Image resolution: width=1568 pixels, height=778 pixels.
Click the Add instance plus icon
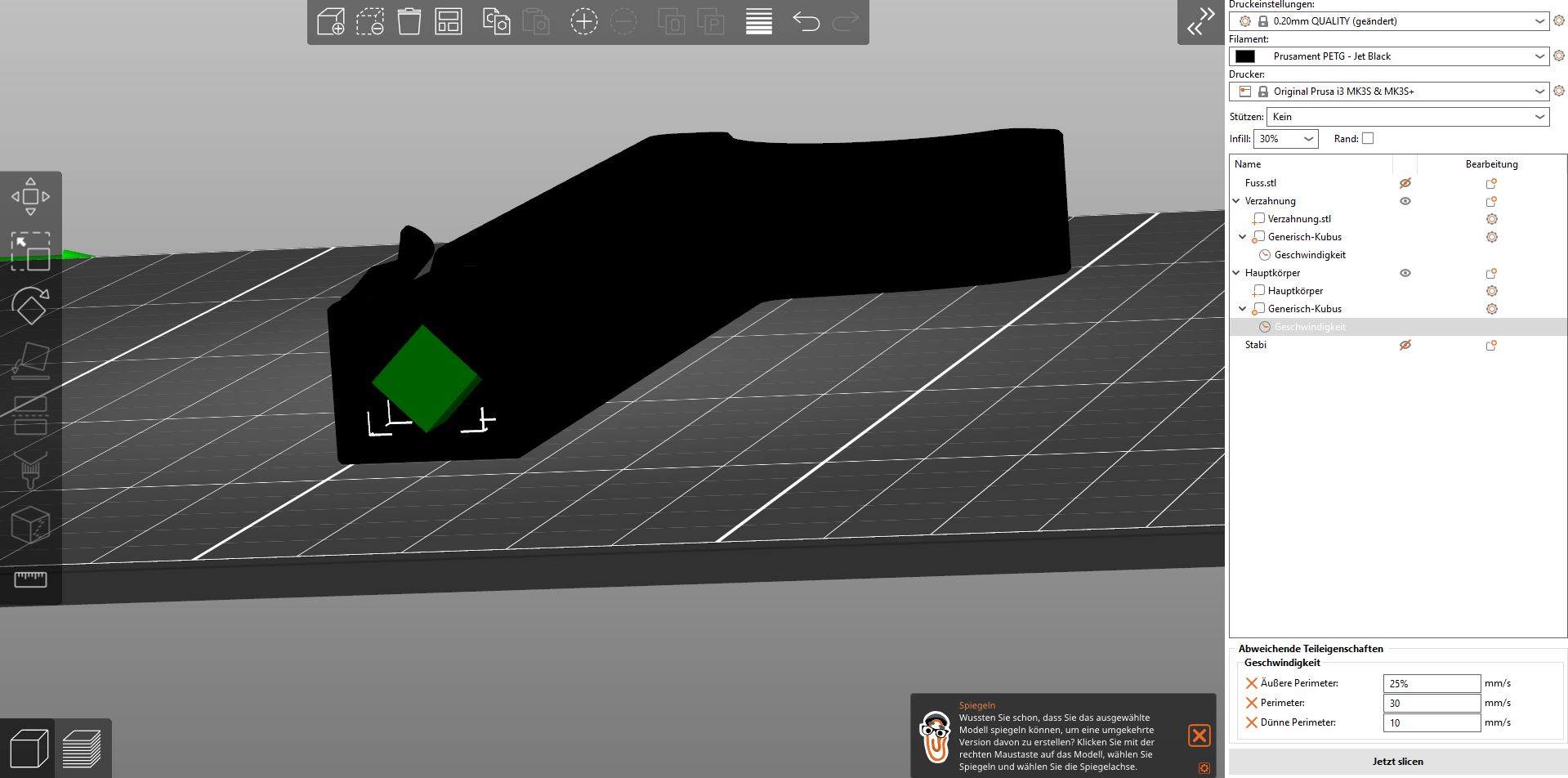[x=583, y=21]
